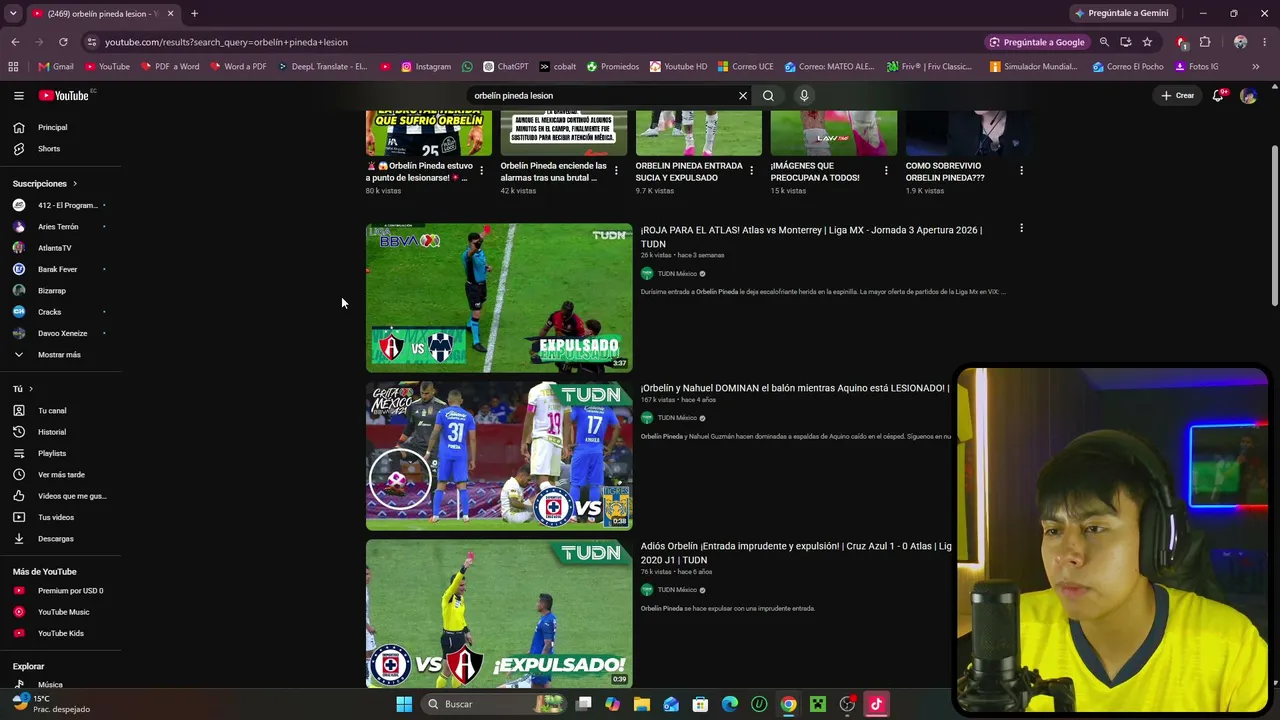Open File Explorer from the taskbar
Image resolution: width=1280 pixels, height=720 pixels.
point(642,704)
